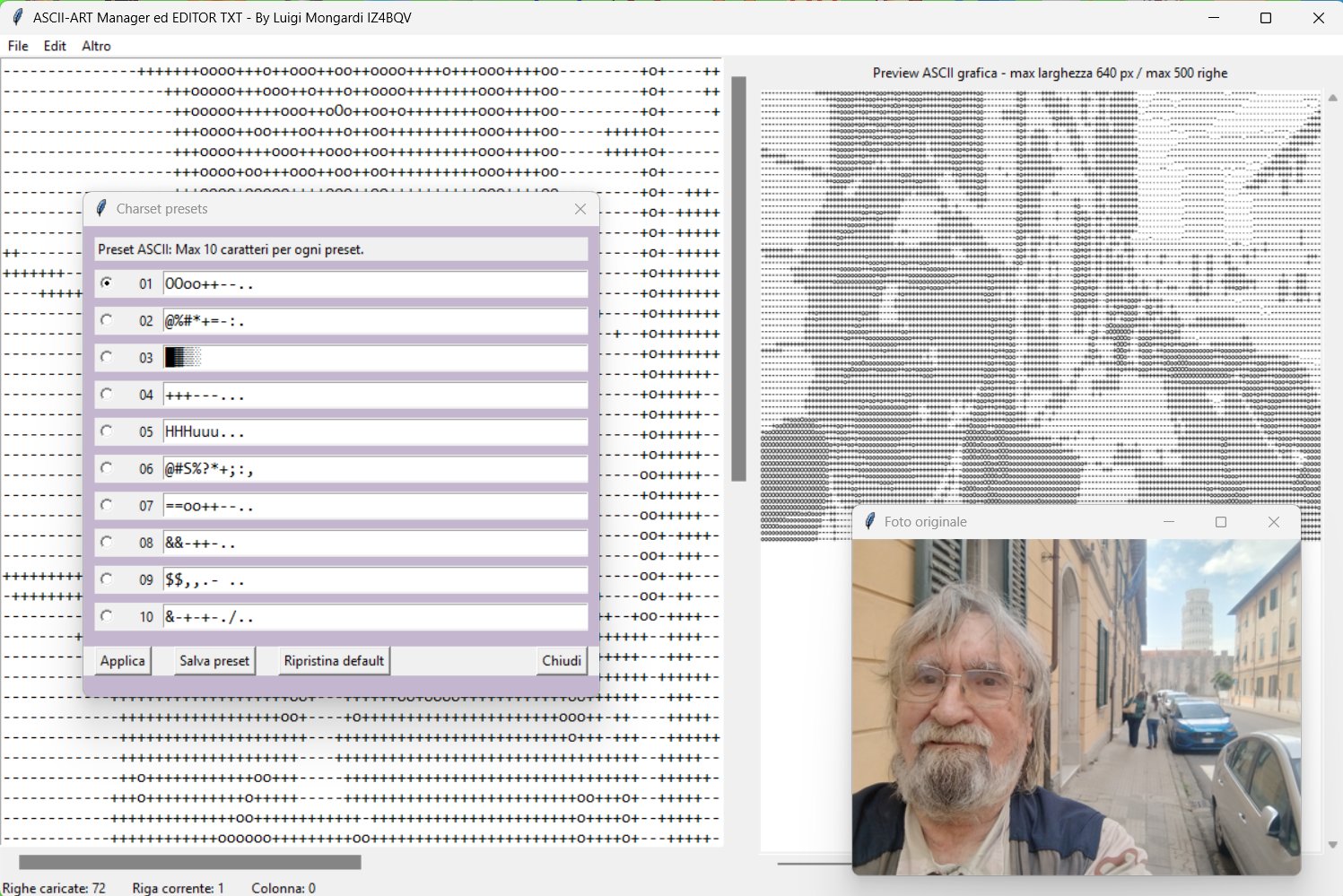The height and width of the screenshot is (896, 1343).
Task: Click the Chiudi button
Action: pos(562,661)
